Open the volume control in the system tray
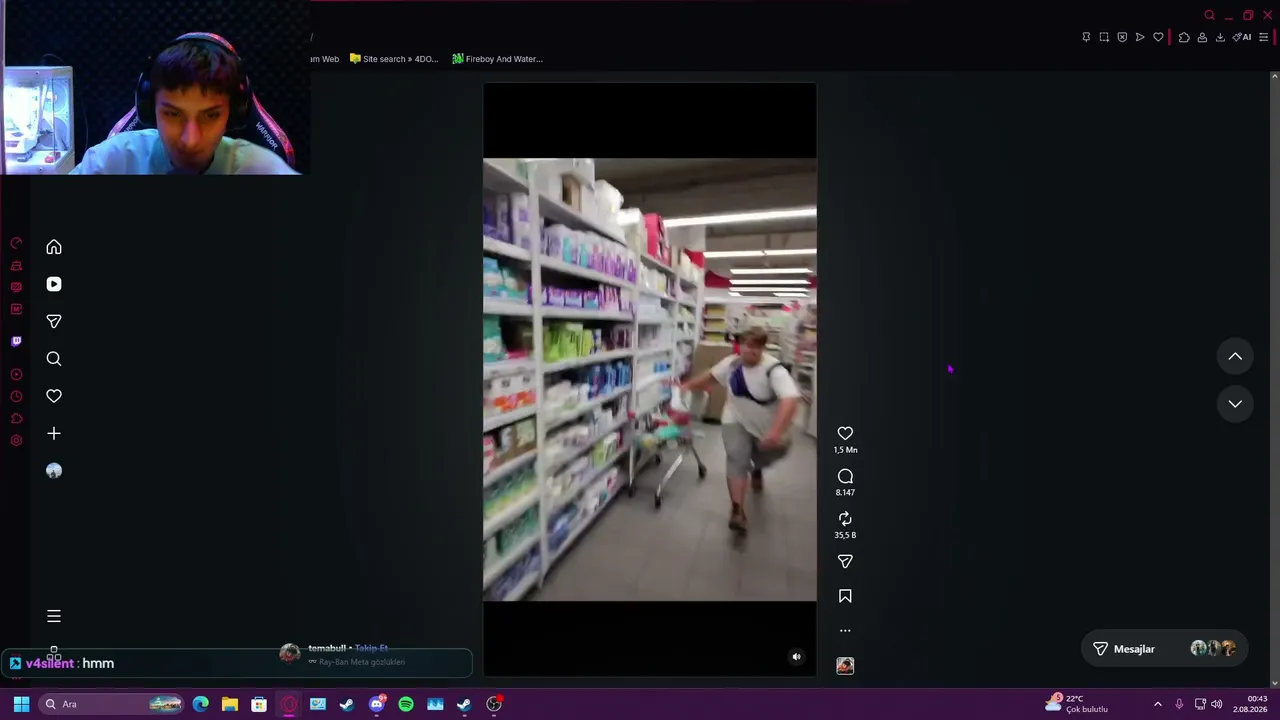1280x720 pixels. point(1216,704)
